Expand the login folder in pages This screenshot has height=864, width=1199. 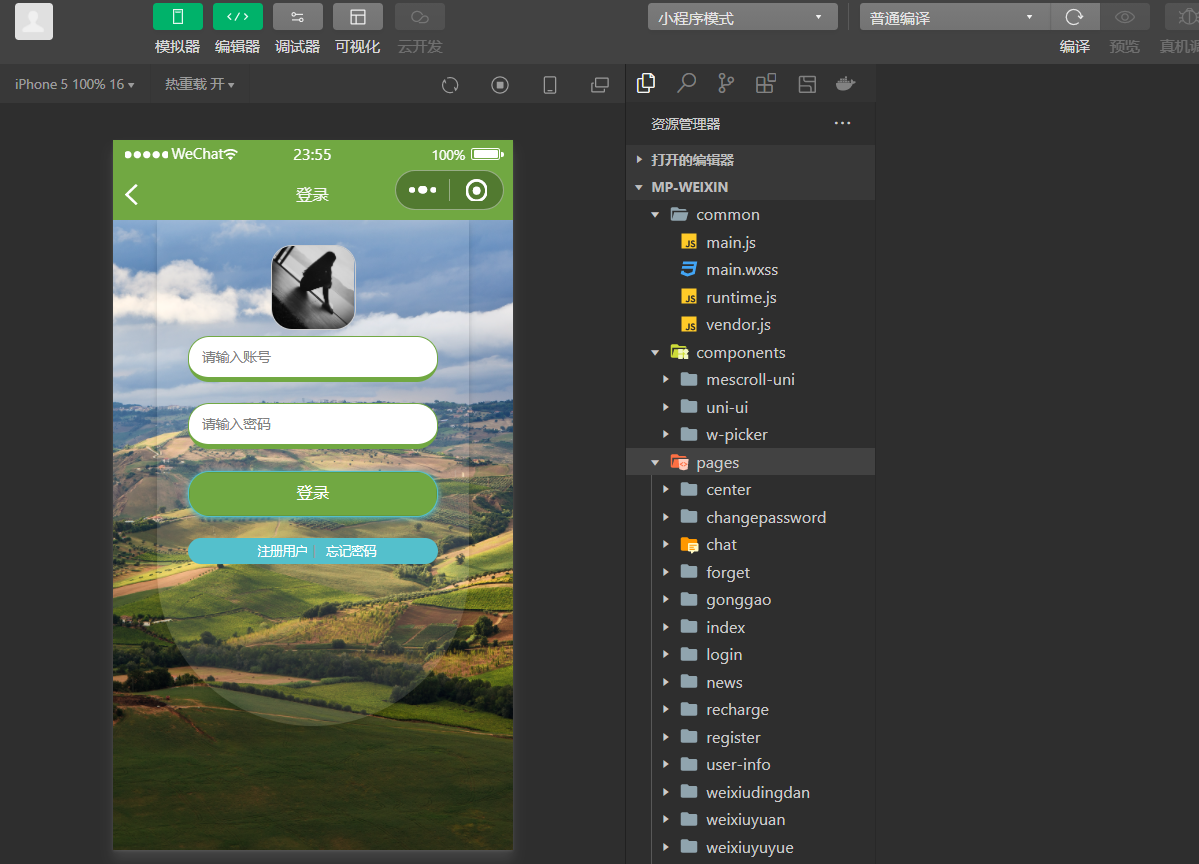pos(724,655)
